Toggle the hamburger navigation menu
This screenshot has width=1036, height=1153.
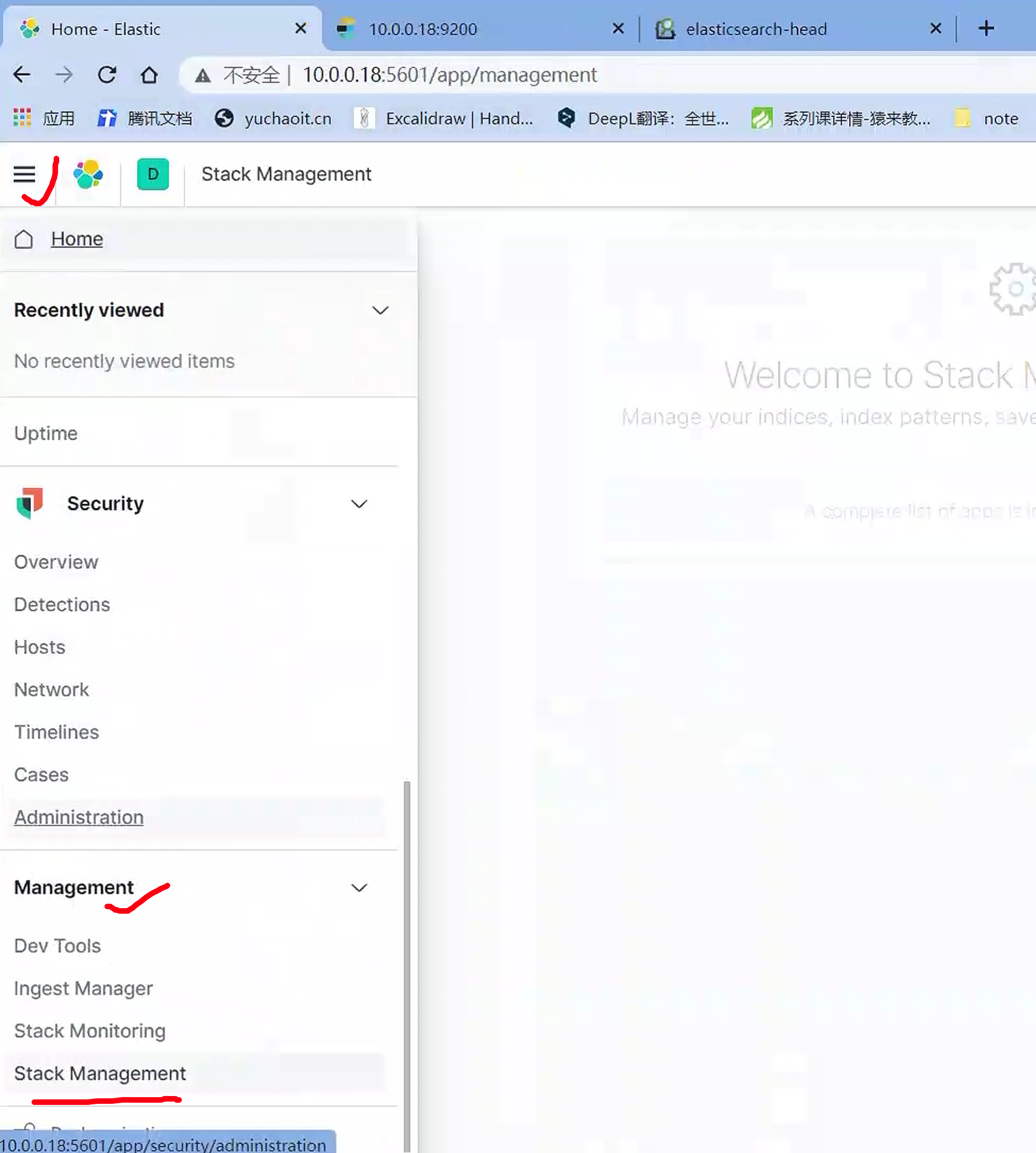coord(24,174)
